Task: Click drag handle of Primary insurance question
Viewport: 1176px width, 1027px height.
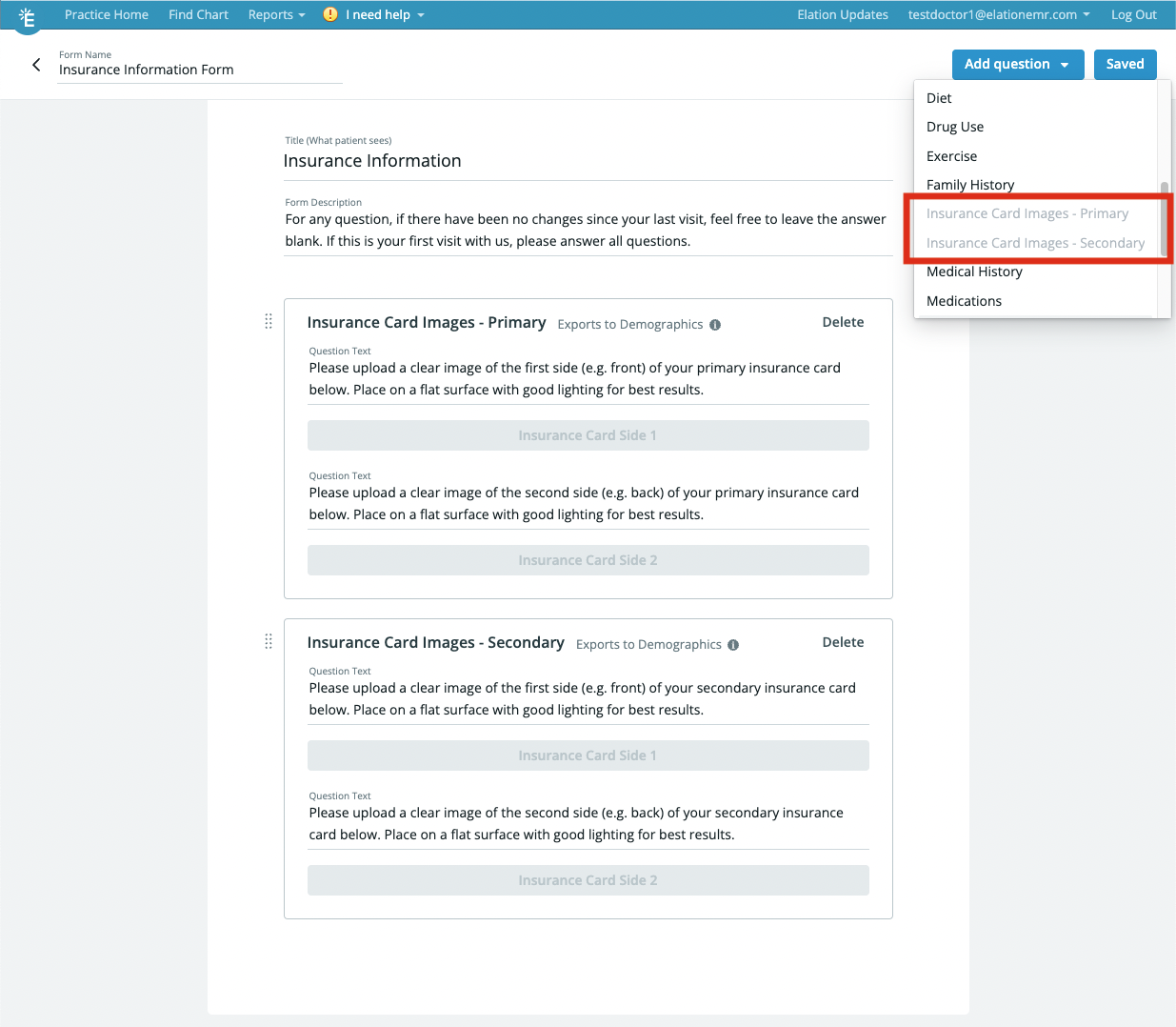Action: (269, 321)
